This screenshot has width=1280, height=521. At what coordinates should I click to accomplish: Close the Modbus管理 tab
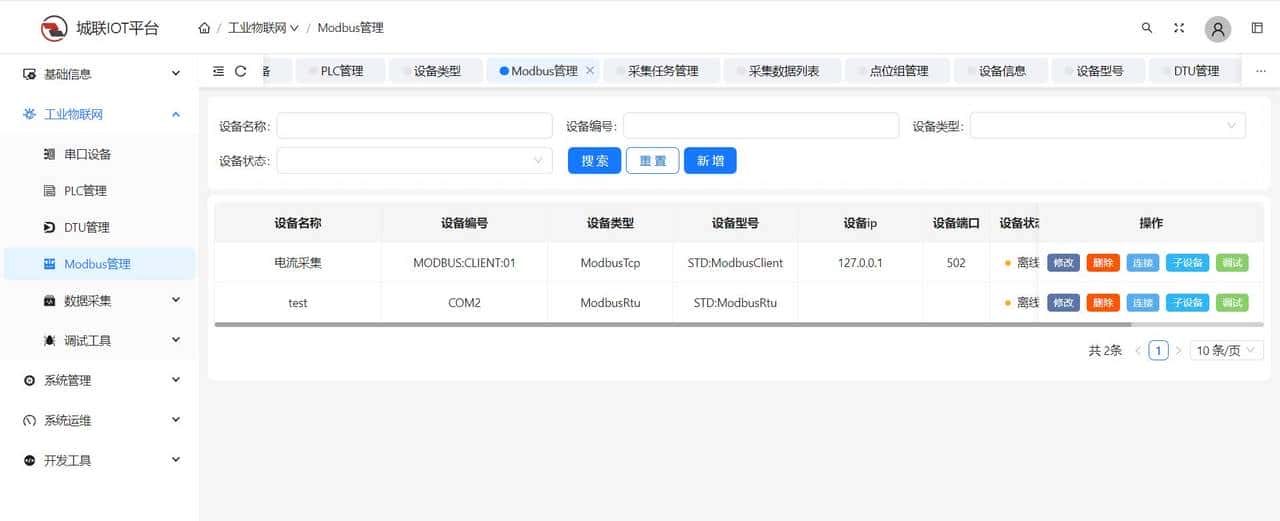pyautogui.click(x=590, y=70)
